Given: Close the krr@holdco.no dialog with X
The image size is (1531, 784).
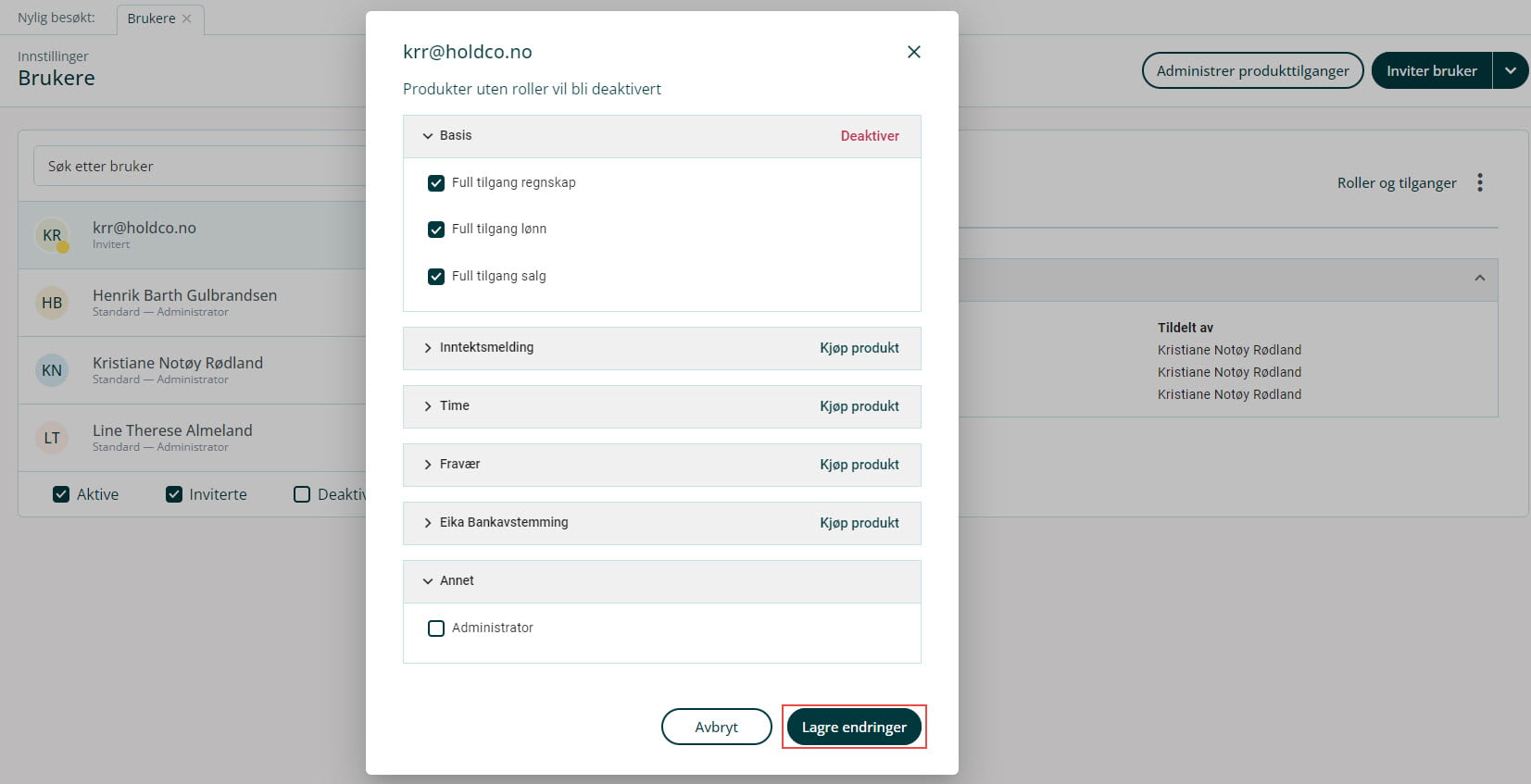Looking at the screenshot, I should (x=913, y=52).
